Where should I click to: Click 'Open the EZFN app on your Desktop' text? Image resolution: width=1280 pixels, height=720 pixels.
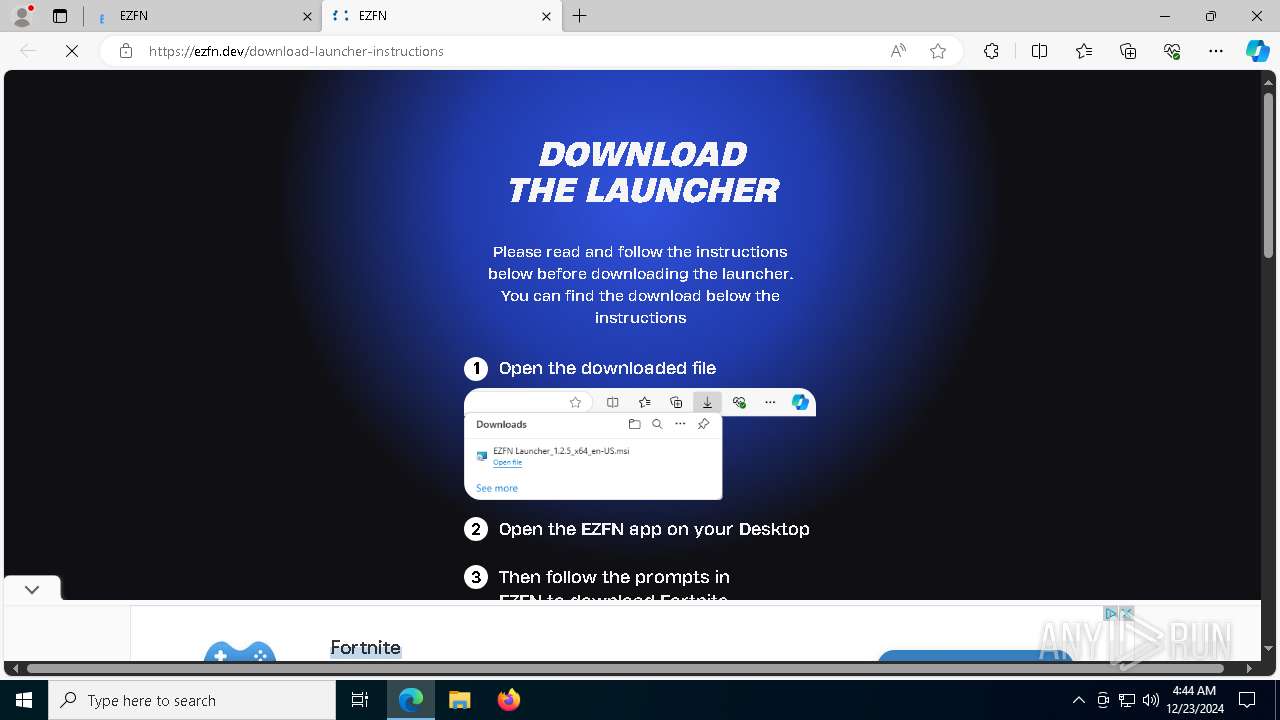(x=654, y=529)
